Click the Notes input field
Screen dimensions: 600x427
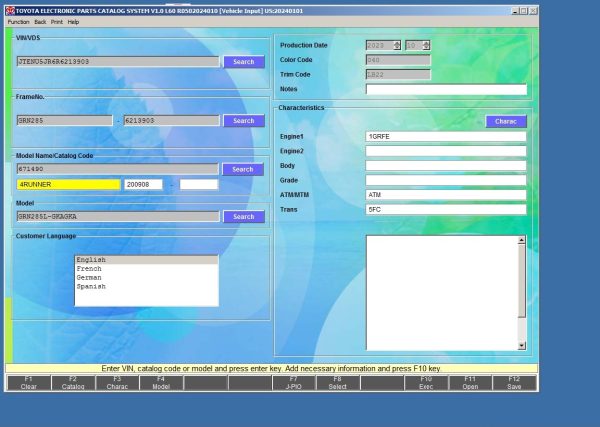[x=445, y=89]
